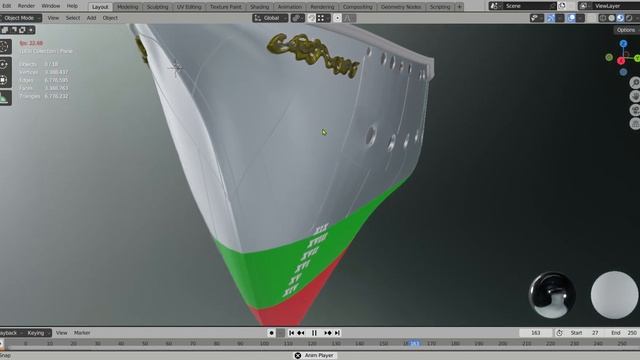Switch to wireframe viewport shading
The height and width of the screenshot is (360, 640).
point(603,18)
